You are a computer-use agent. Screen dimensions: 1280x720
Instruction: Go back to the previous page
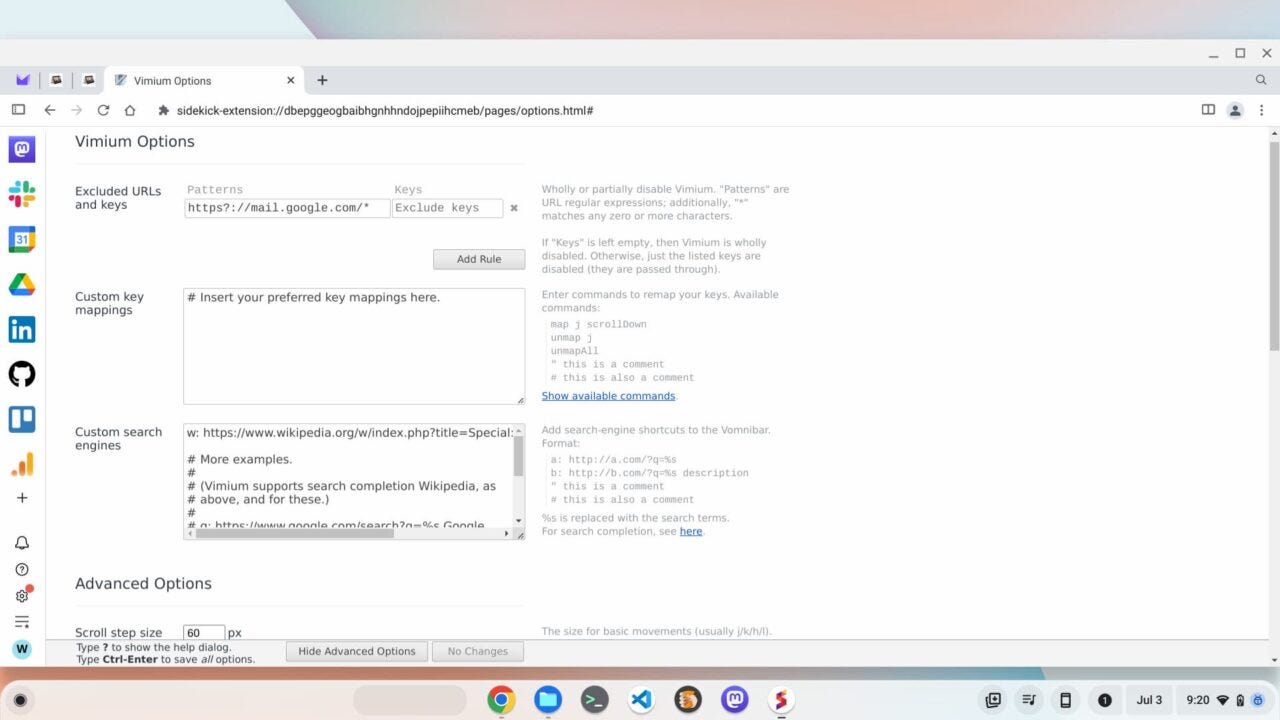pos(50,110)
